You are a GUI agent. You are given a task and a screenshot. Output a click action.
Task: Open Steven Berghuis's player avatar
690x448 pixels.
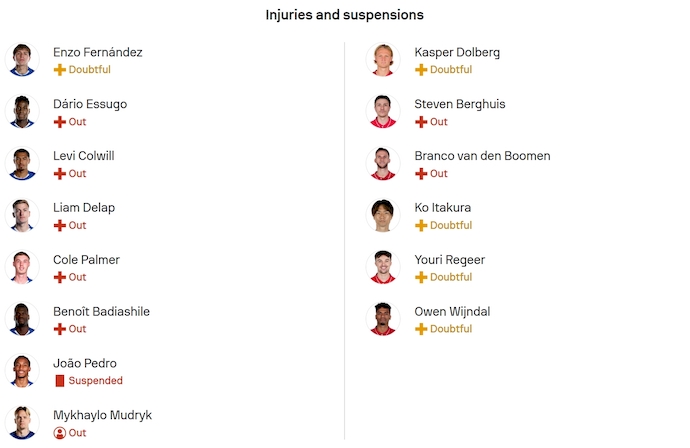coord(383,112)
